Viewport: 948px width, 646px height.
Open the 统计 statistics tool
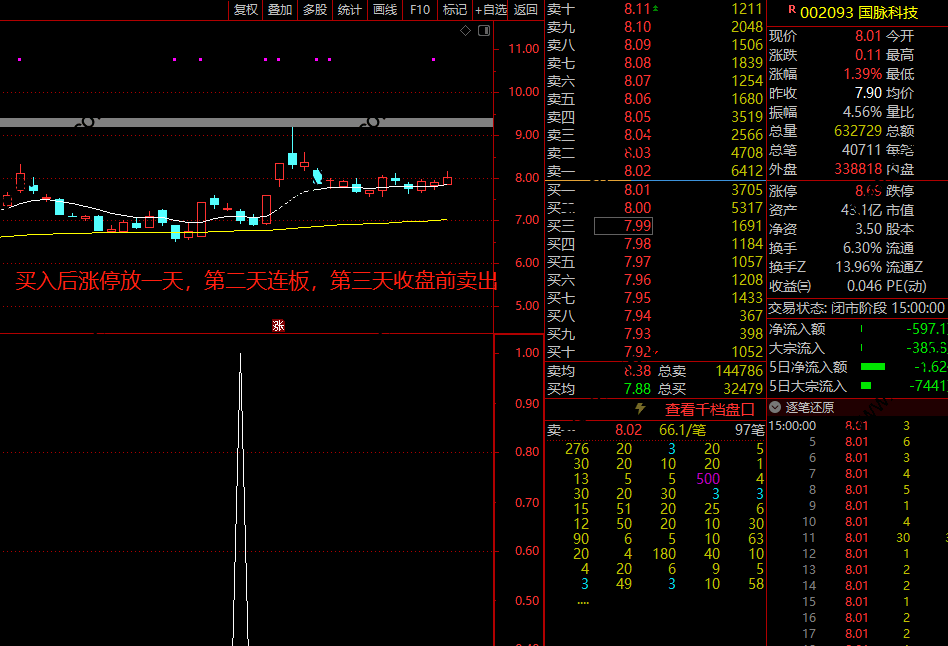349,10
